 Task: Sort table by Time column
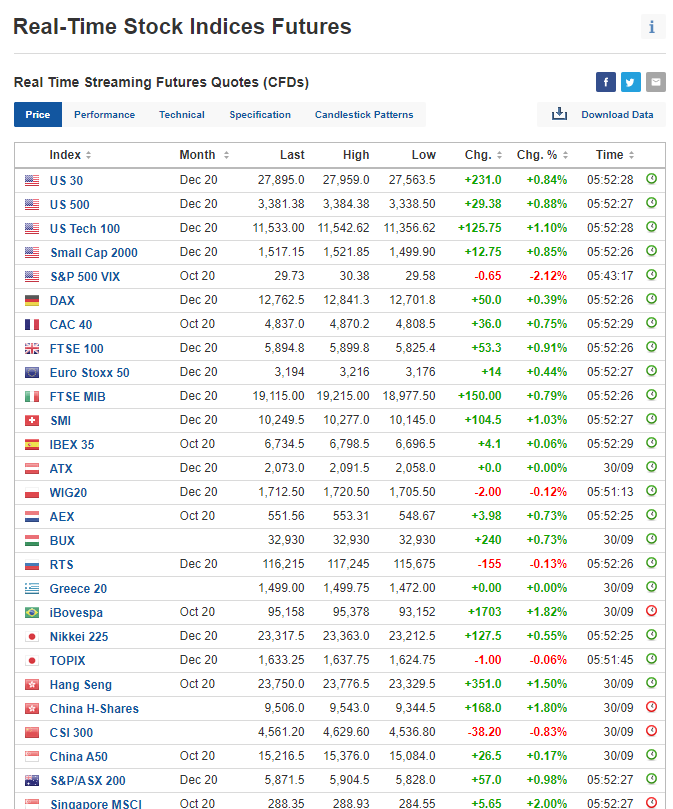[x=615, y=155]
